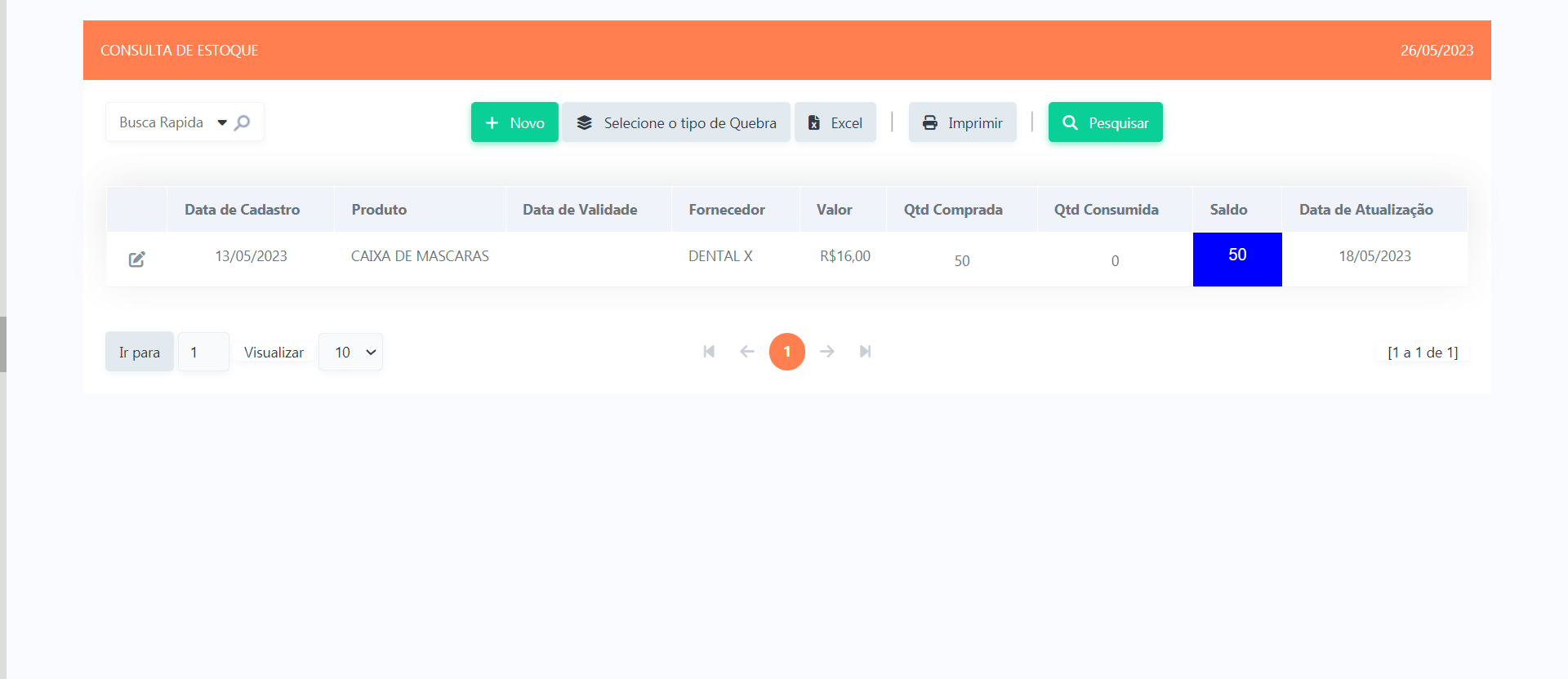The width and height of the screenshot is (1568, 679).
Task: Sort by the Produto column header
Action: pos(379,210)
